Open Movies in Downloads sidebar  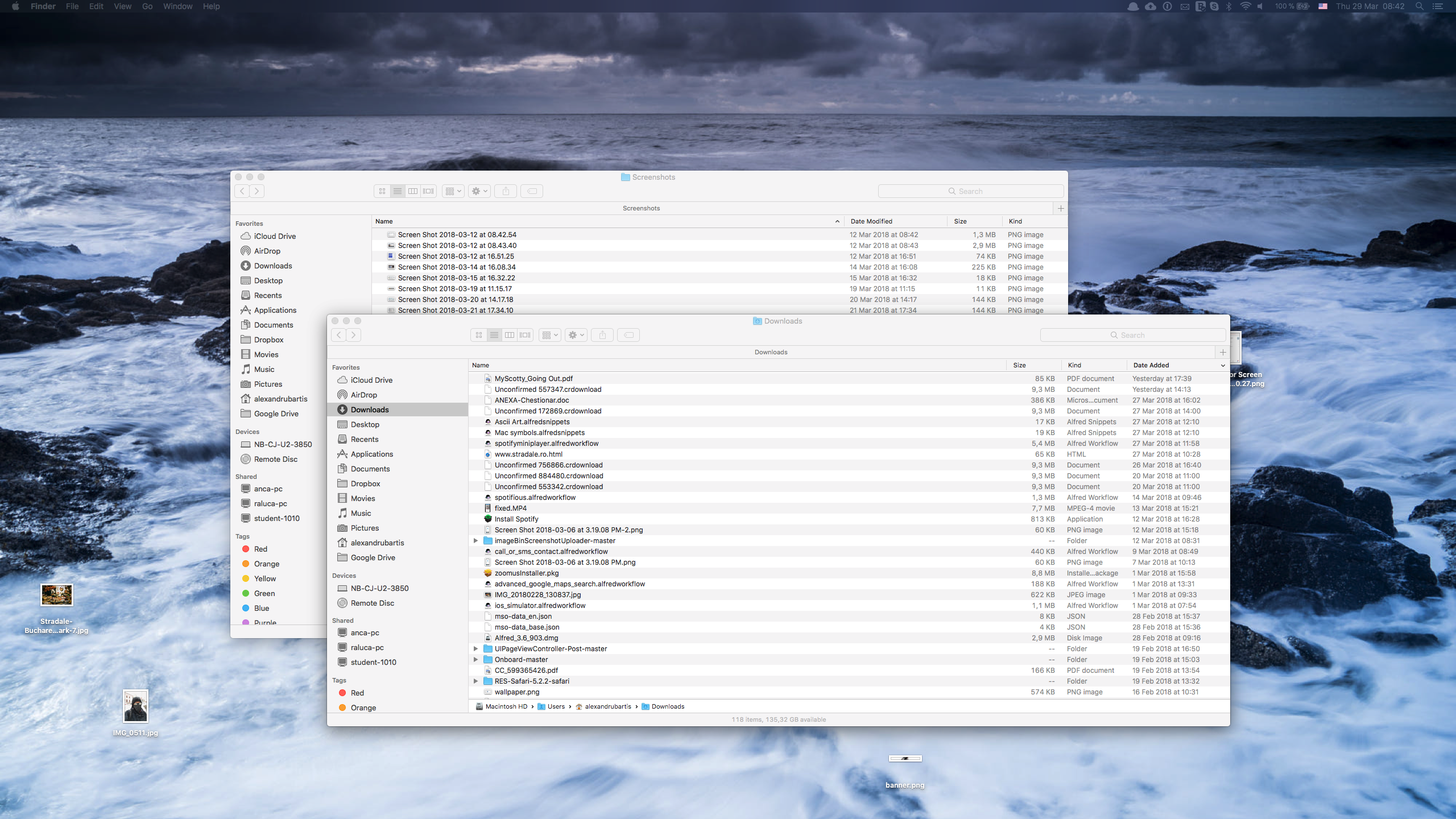398,498
